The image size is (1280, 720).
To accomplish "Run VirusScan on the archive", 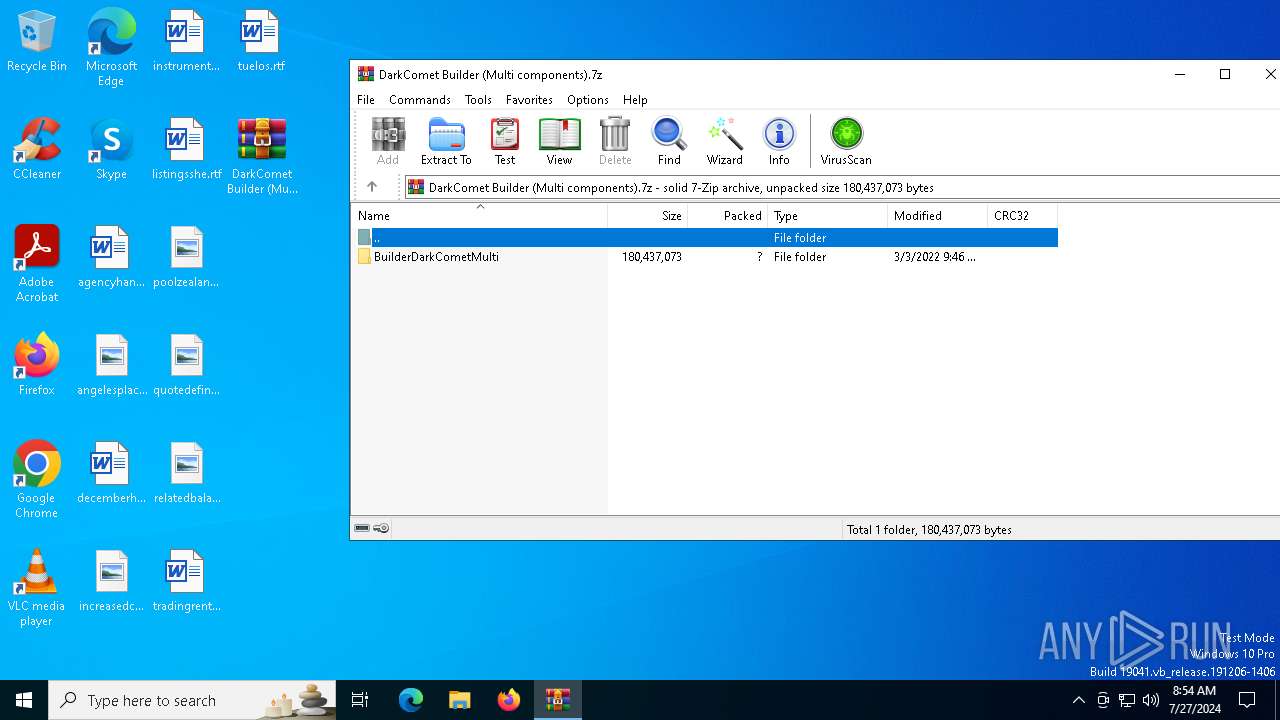I will (846, 141).
